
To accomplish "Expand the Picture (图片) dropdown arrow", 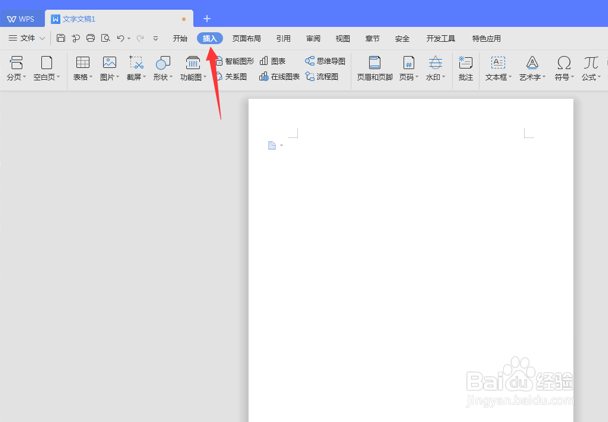I will tap(117, 77).
